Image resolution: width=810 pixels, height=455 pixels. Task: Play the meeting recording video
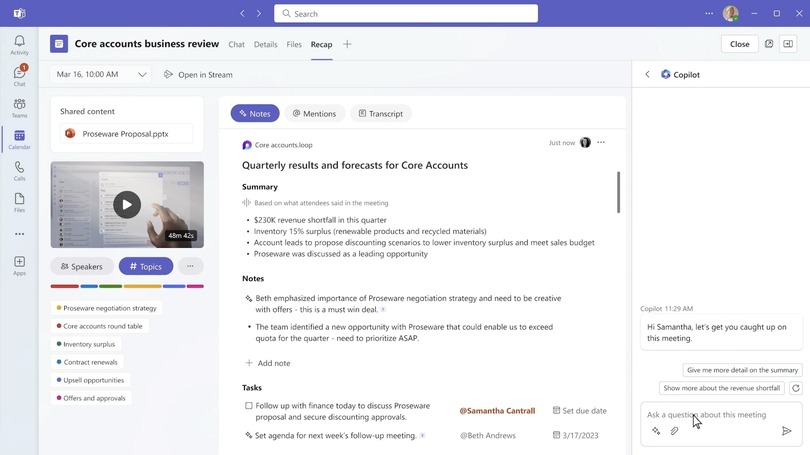(x=126, y=205)
